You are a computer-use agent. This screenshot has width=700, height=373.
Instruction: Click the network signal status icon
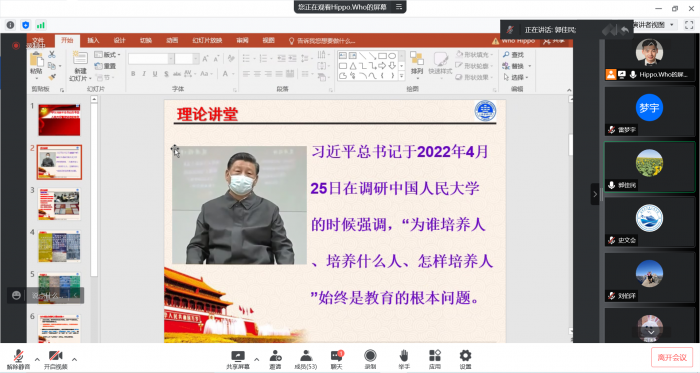[x=41, y=25]
